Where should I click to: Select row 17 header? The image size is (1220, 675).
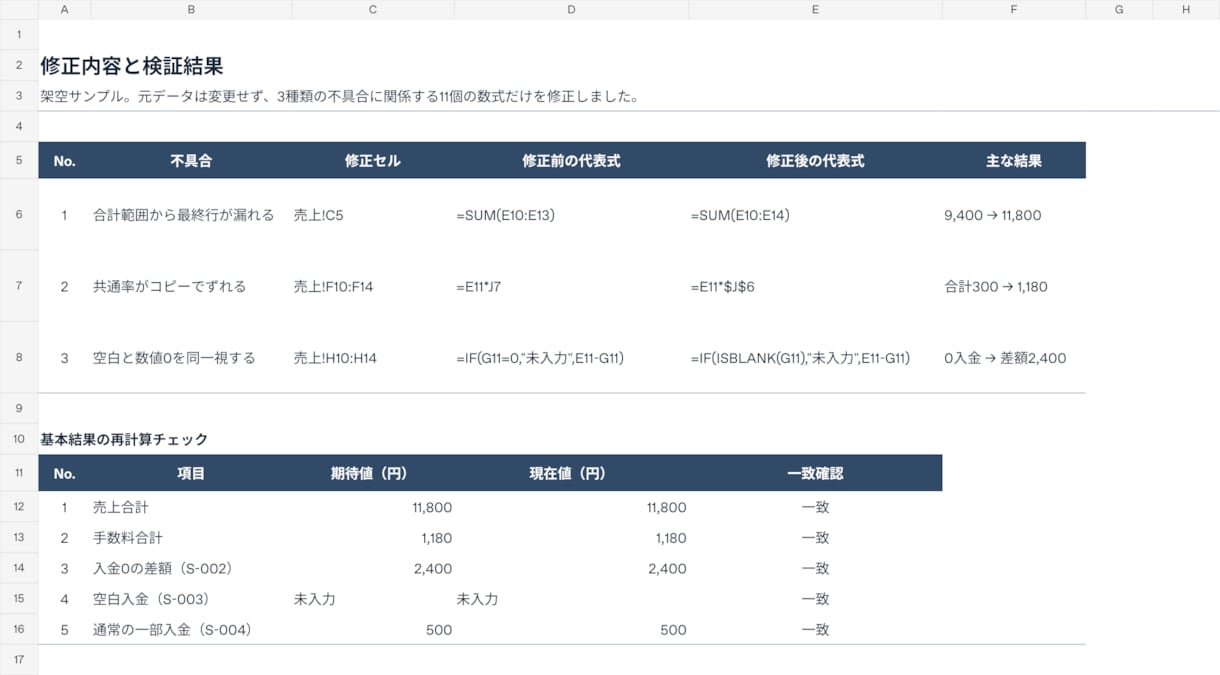[x=19, y=660]
